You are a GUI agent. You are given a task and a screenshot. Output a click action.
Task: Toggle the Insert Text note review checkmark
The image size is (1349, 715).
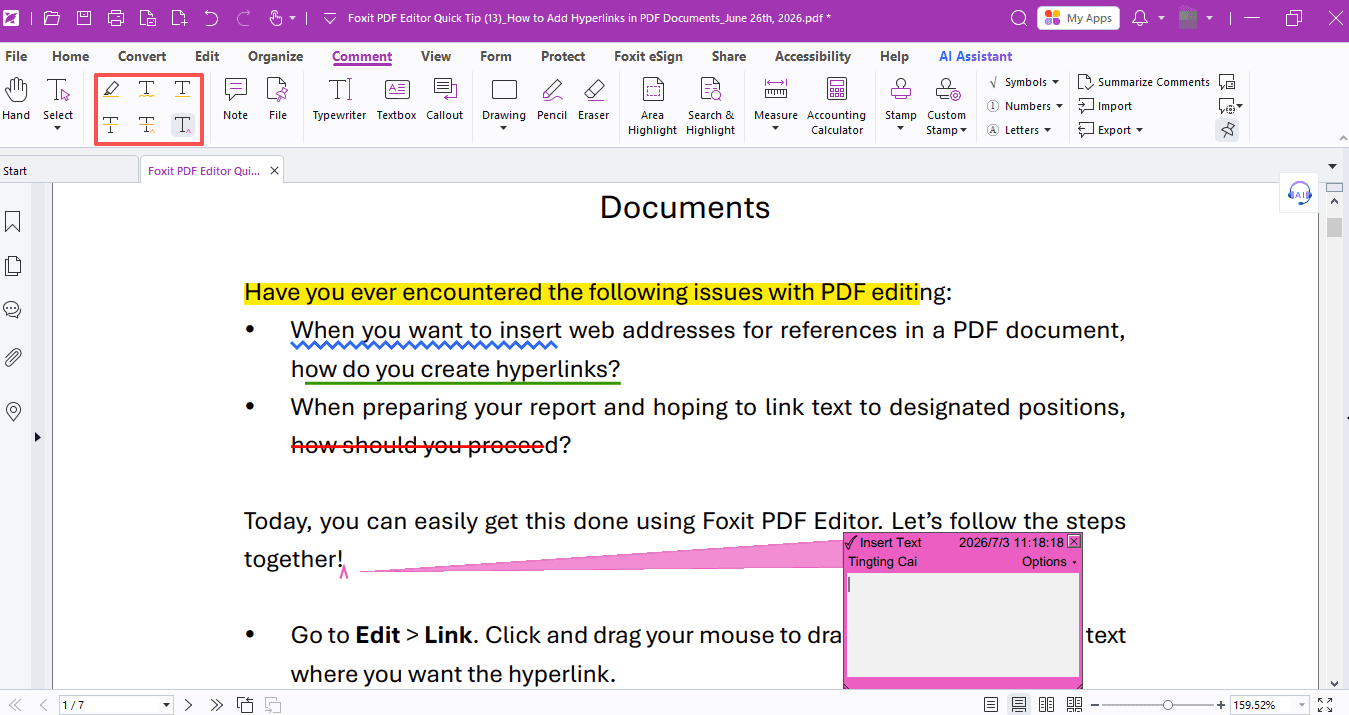coord(851,543)
